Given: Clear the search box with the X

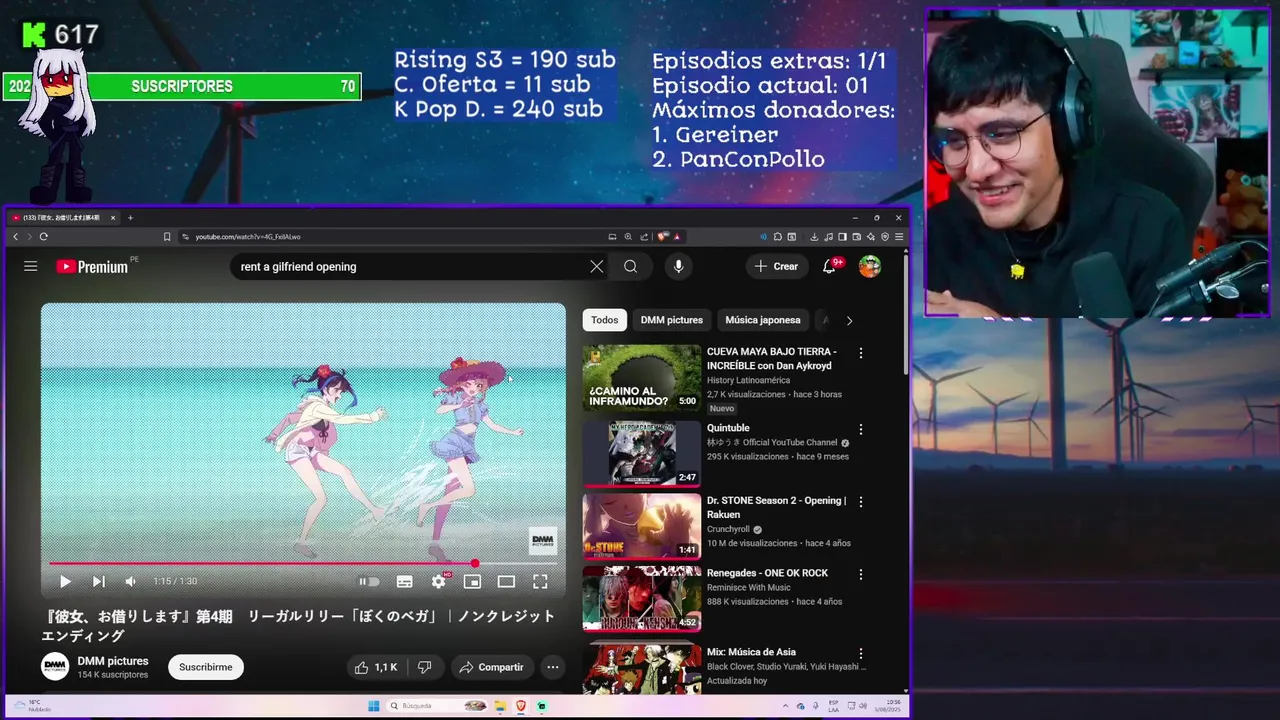Looking at the screenshot, I should click(x=597, y=266).
